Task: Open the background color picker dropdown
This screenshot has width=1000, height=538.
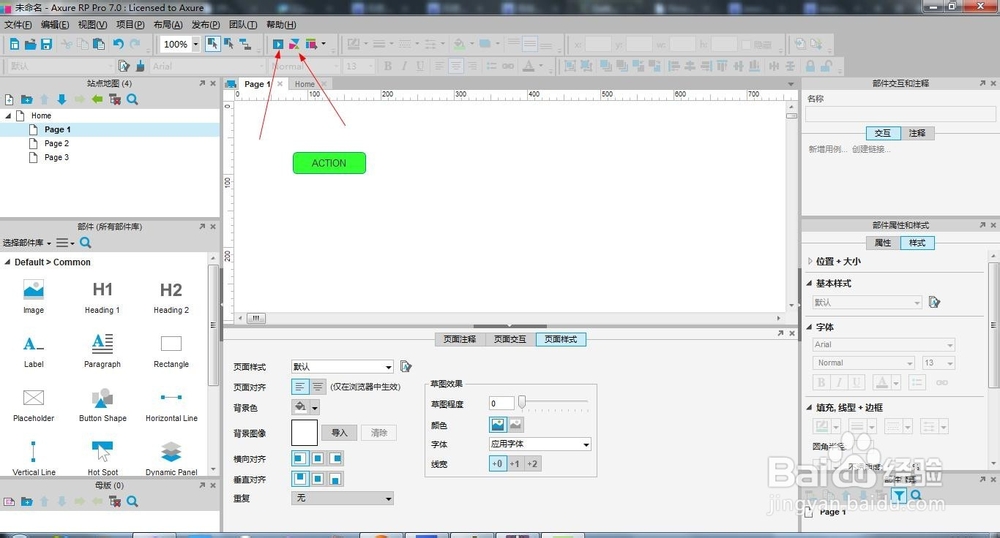Action: coord(314,407)
